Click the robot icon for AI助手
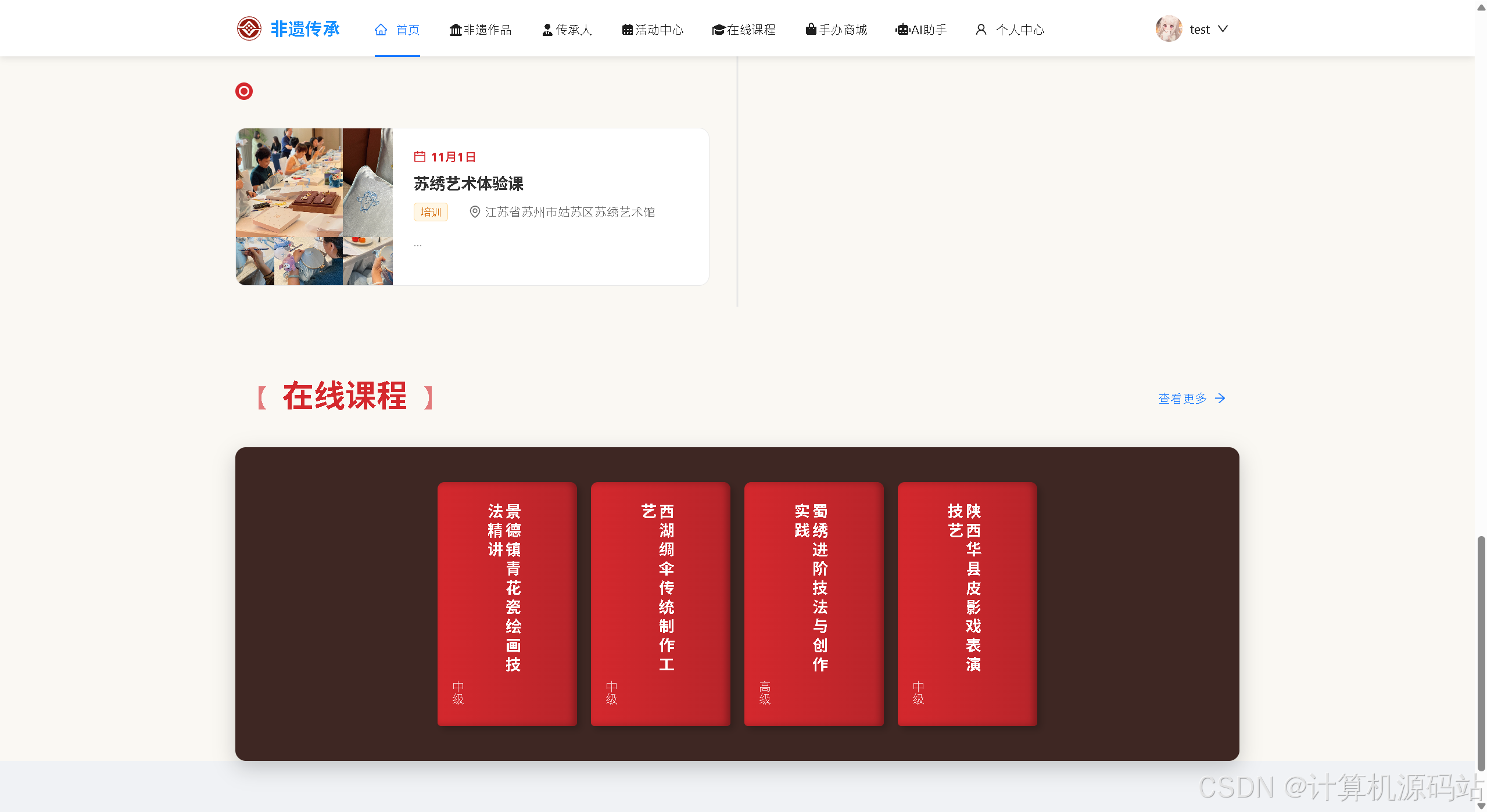This screenshot has height=812, width=1487. (x=902, y=30)
